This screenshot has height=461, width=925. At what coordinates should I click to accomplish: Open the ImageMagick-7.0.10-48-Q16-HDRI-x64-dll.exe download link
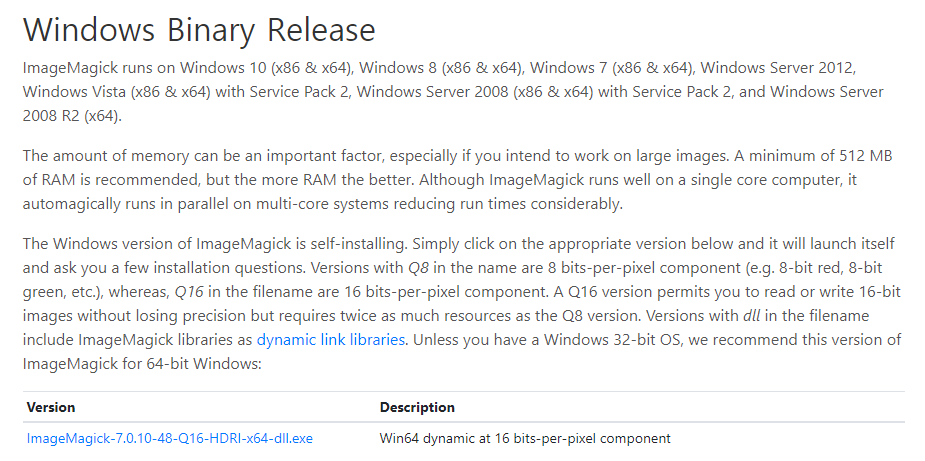[170, 439]
